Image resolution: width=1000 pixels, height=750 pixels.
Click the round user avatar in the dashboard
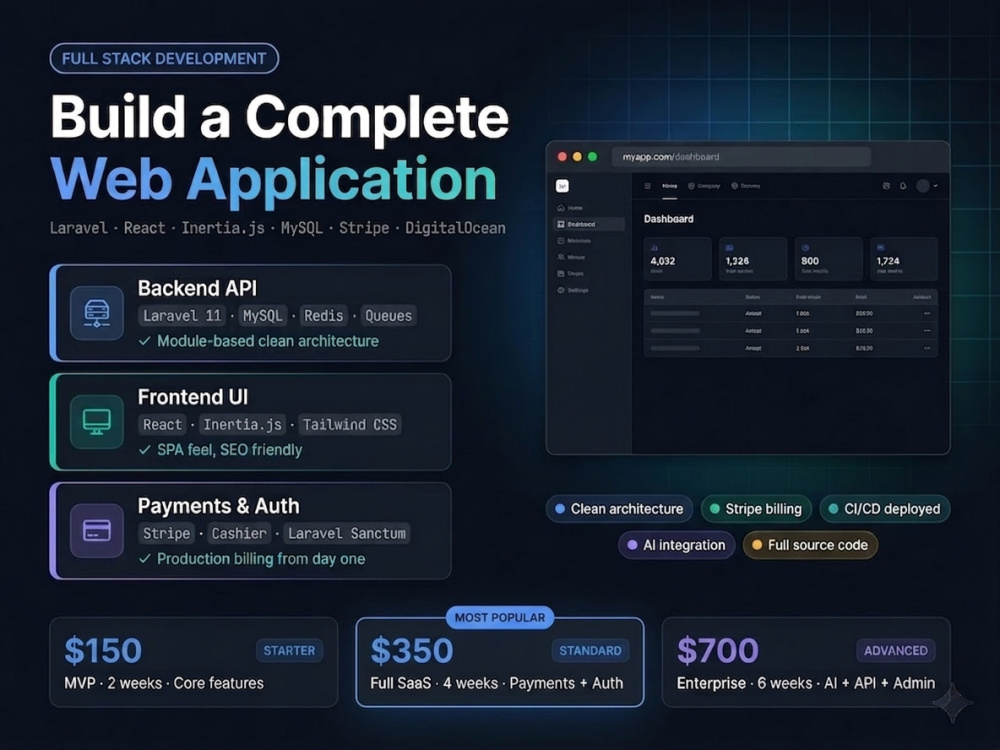(x=922, y=186)
